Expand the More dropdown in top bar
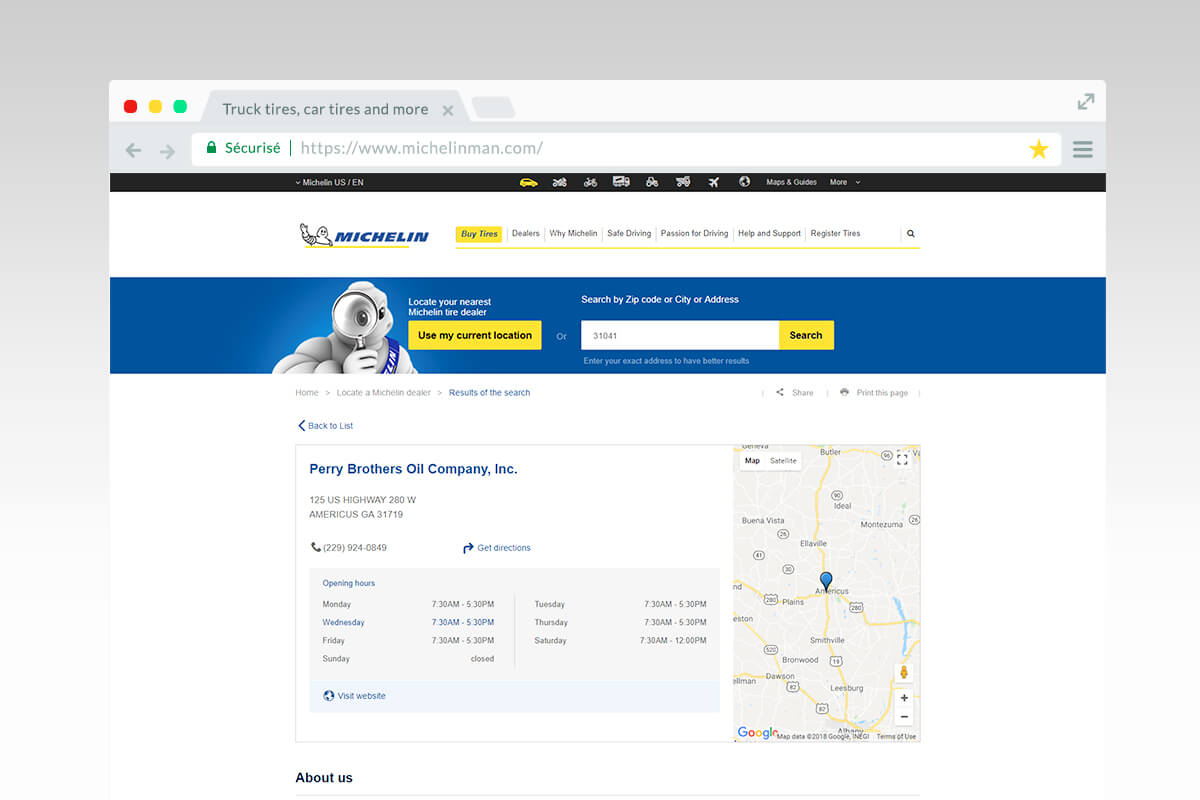This screenshot has width=1200, height=800. 844,182
